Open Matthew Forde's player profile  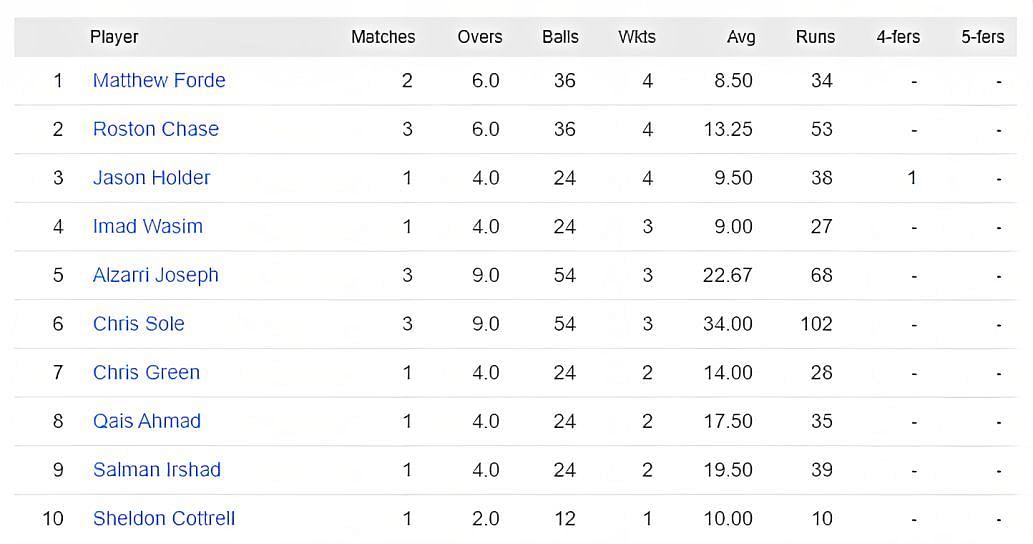coord(159,80)
